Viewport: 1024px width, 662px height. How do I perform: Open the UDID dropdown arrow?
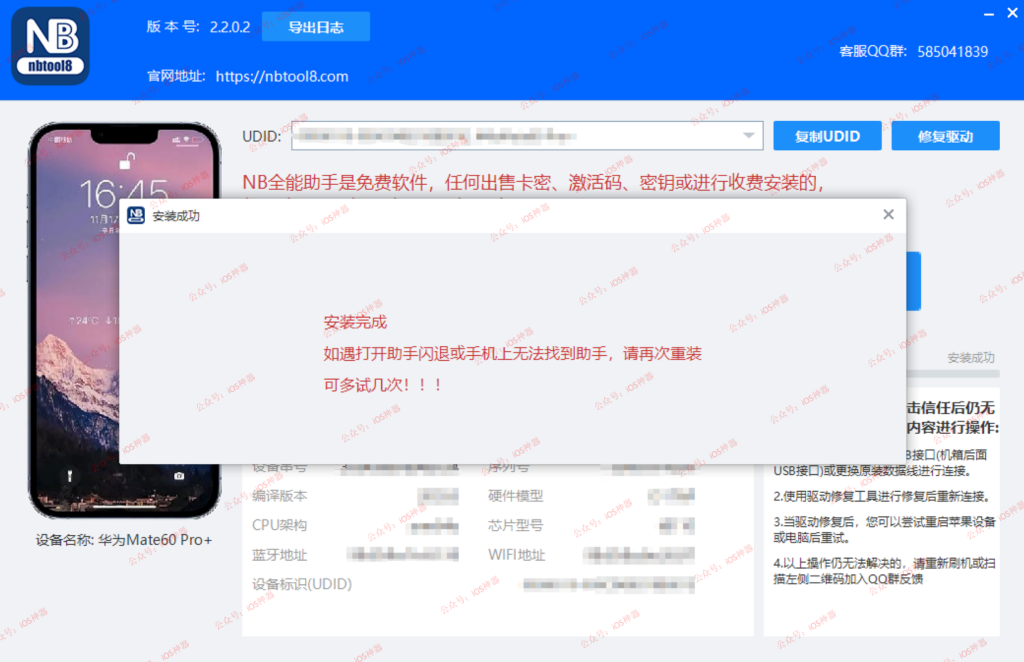[x=748, y=136]
